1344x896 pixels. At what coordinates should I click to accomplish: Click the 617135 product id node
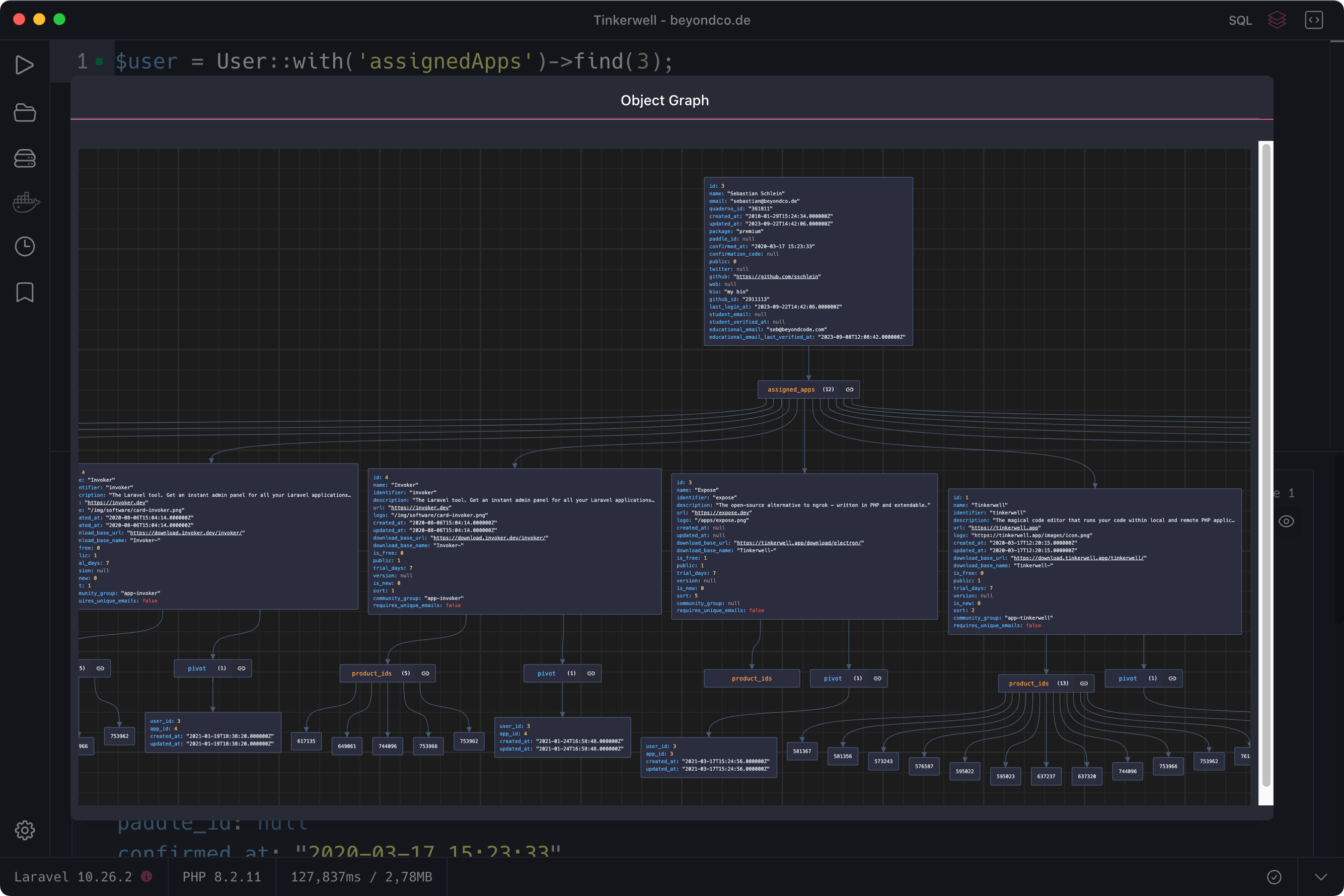[x=306, y=741]
